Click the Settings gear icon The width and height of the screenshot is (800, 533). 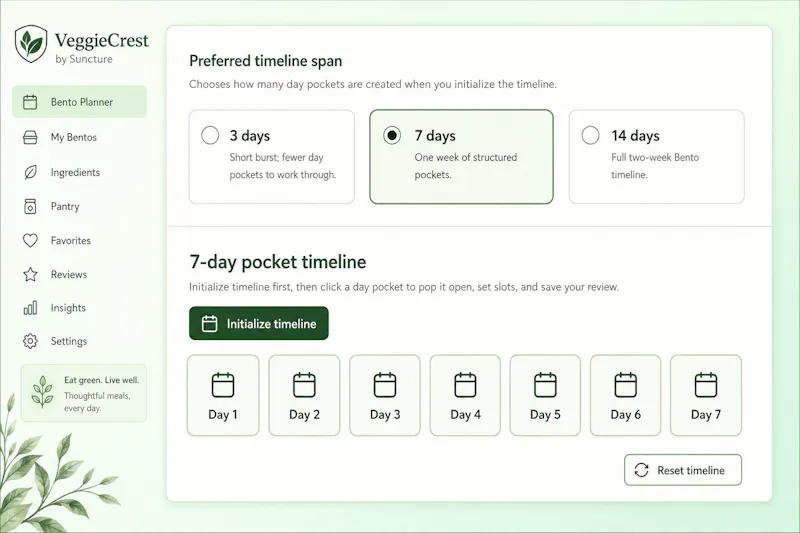point(30,341)
